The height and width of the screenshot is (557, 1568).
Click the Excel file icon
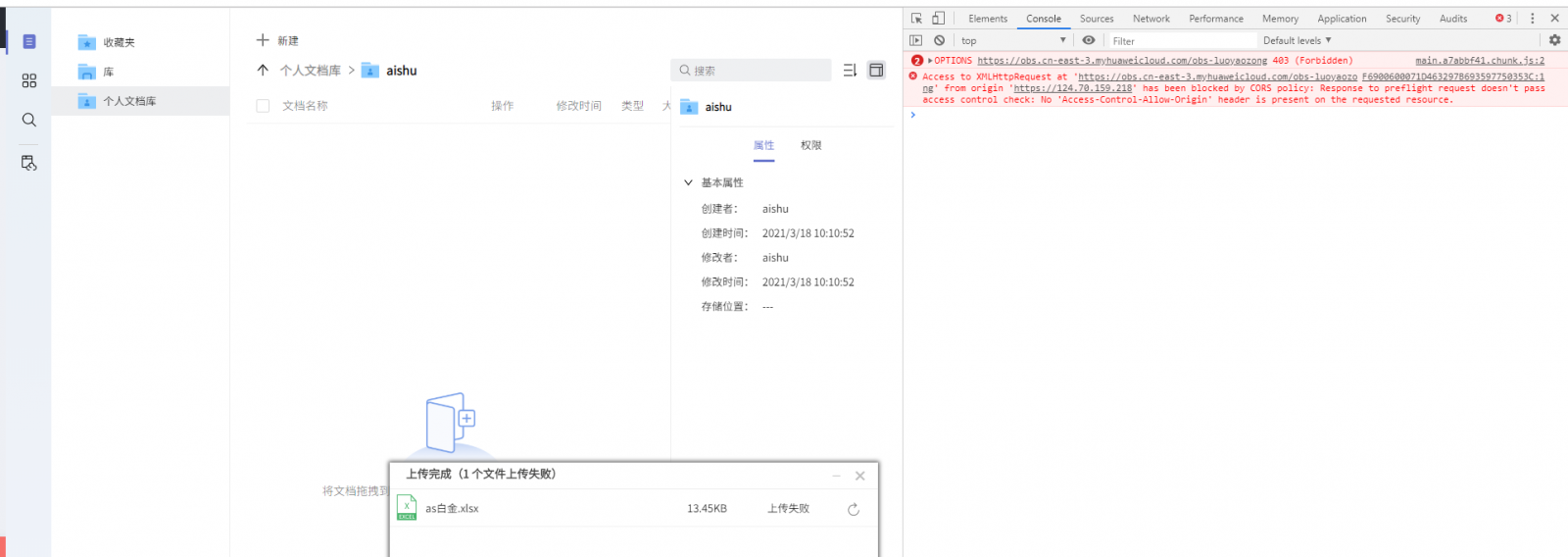click(407, 508)
